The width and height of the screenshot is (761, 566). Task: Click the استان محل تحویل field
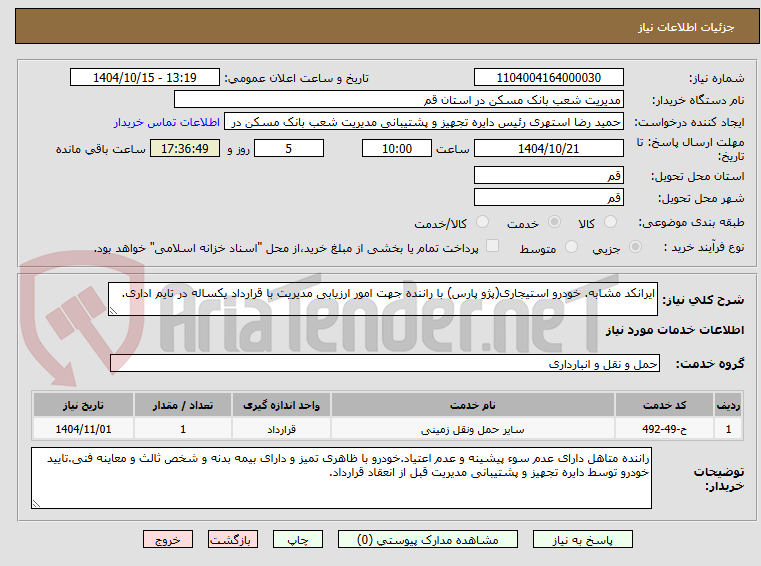[548, 176]
